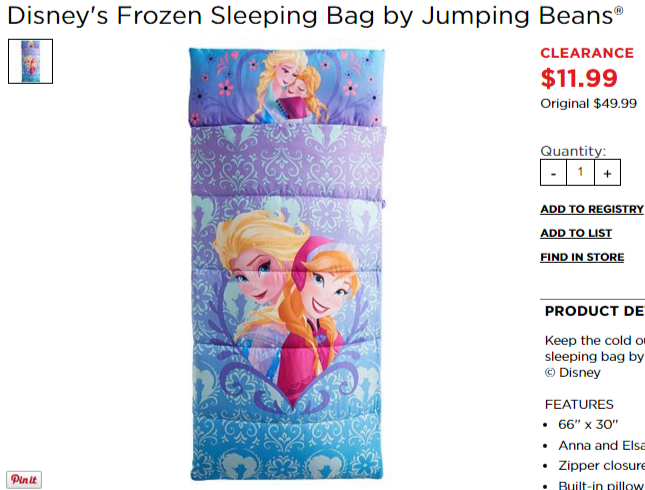Image resolution: width=645 pixels, height=490 pixels.
Task: Click the Add to List link
Action: click(576, 233)
